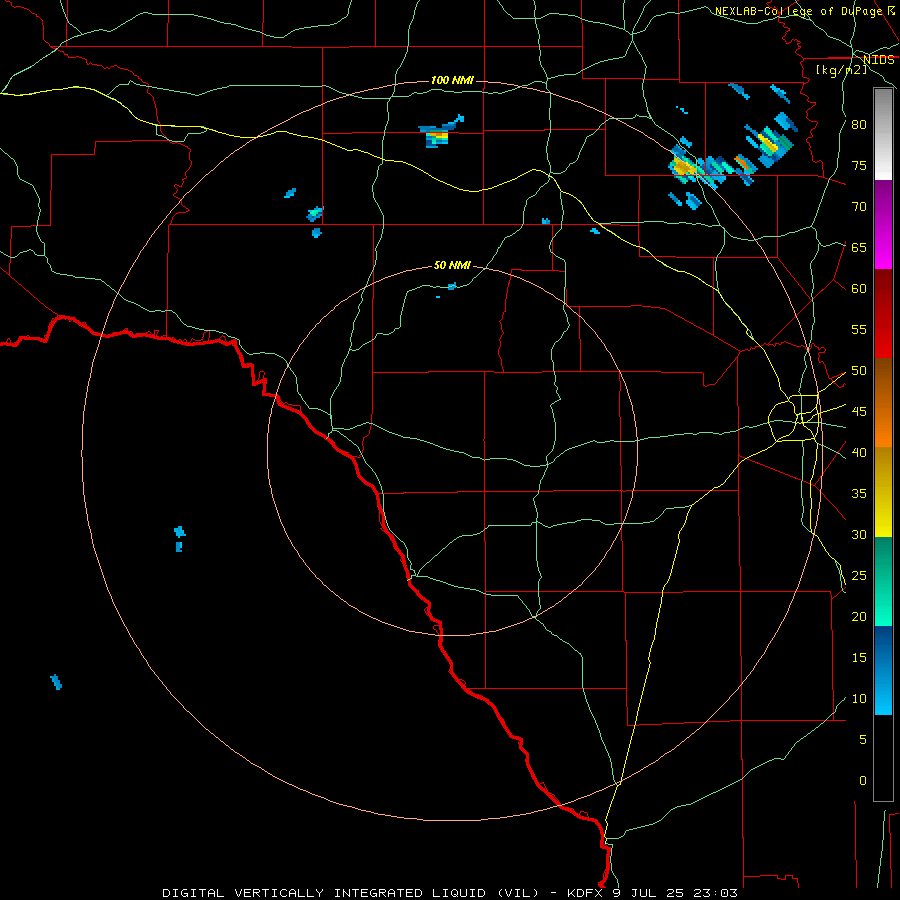
Task: Click the scale value 25
Action: tap(859, 576)
